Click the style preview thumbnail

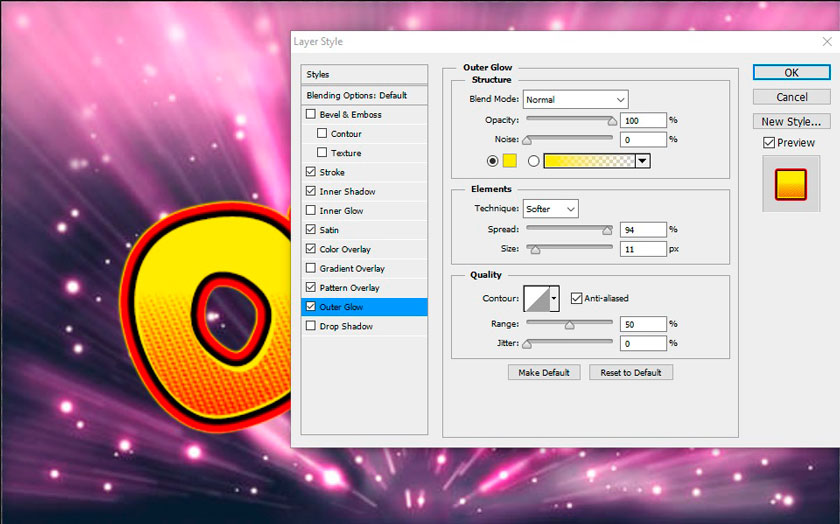pos(791,184)
